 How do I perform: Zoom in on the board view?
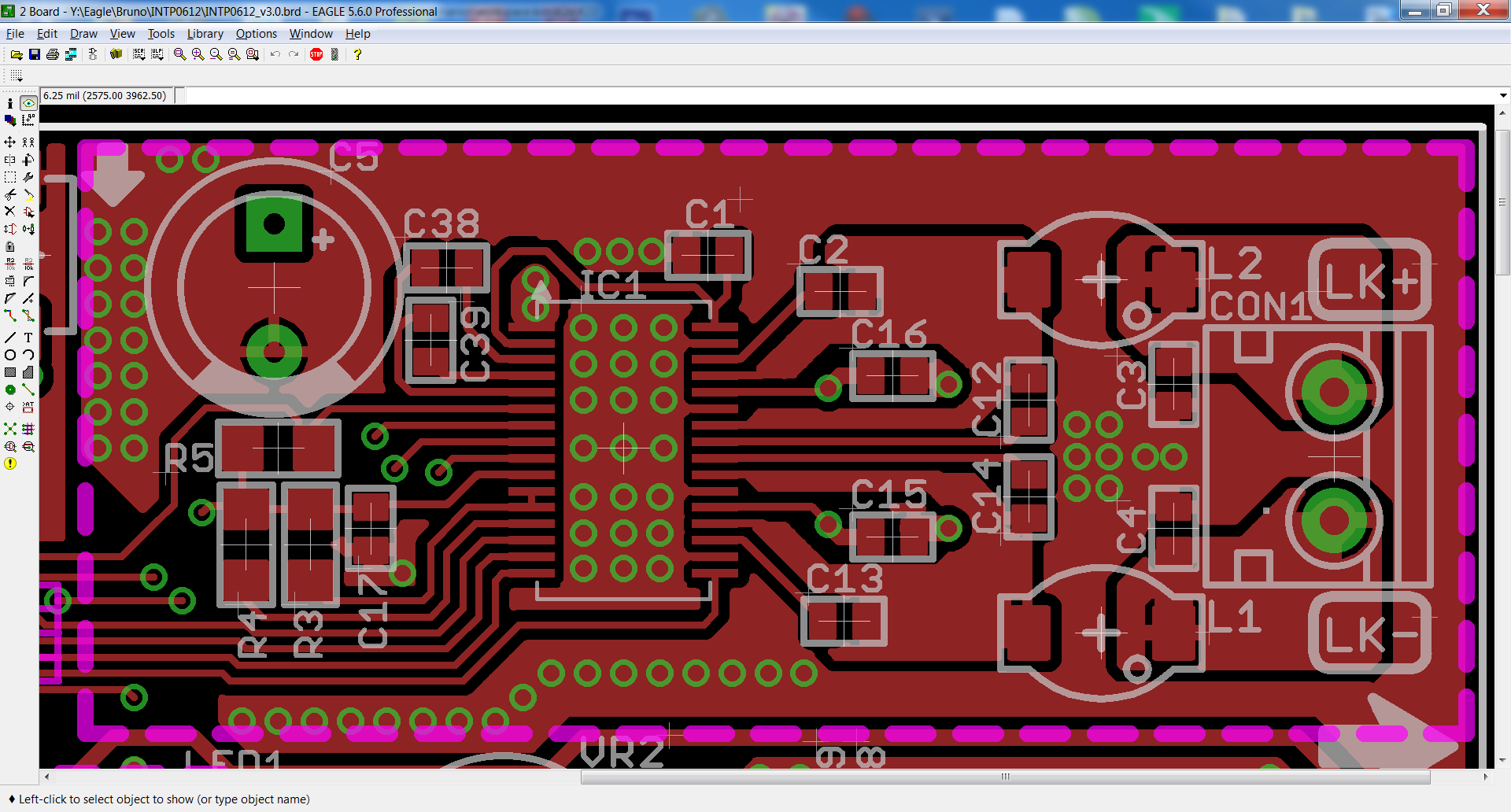pos(198,54)
